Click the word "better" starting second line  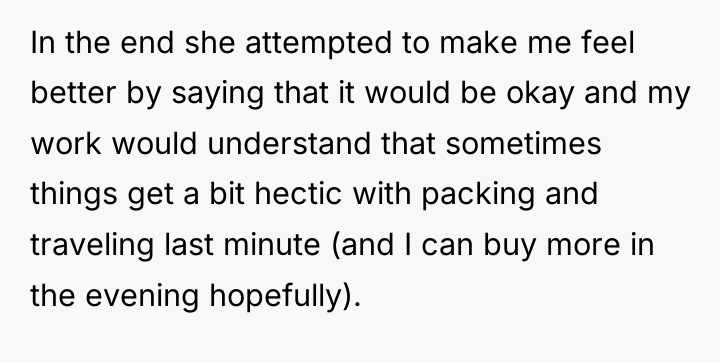[x=73, y=92]
